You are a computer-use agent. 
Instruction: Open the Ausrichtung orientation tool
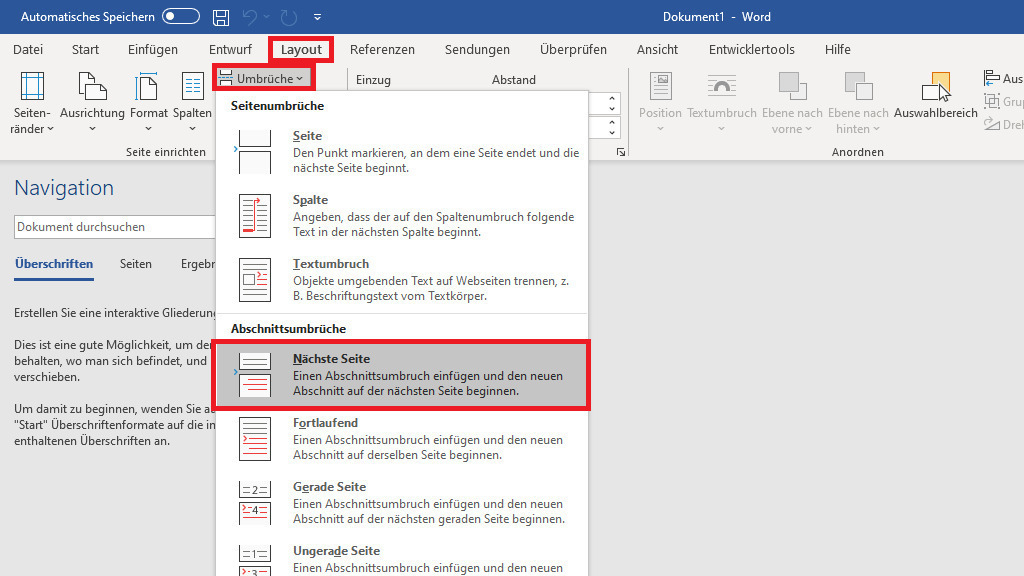pyautogui.click(x=91, y=104)
